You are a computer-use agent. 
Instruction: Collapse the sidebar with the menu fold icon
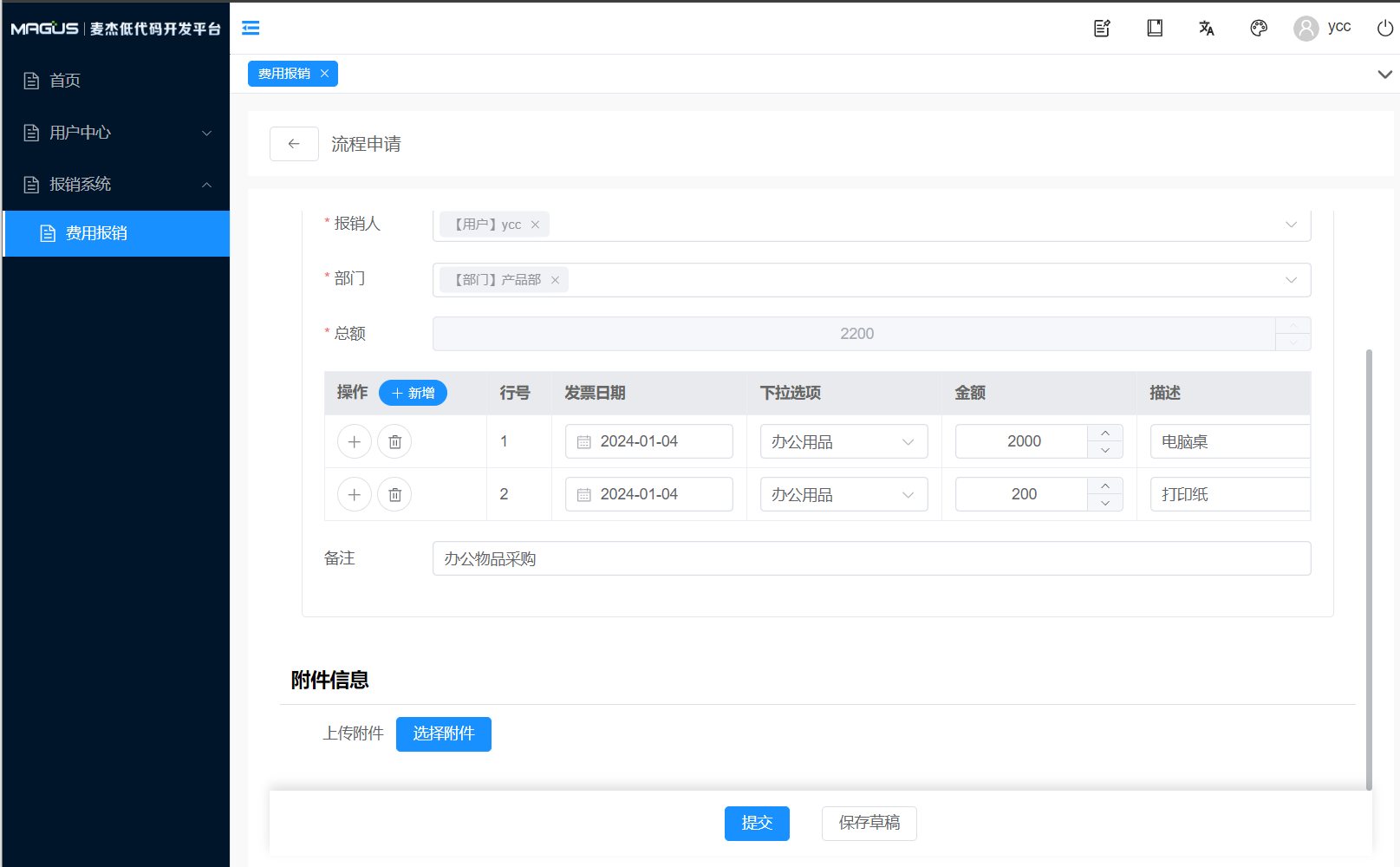click(x=251, y=29)
